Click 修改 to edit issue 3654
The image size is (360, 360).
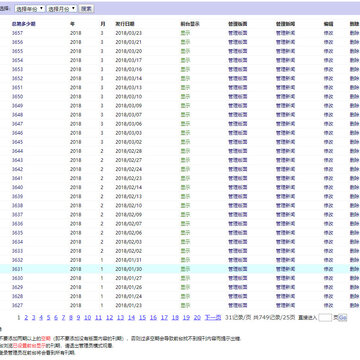(x=328, y=60)
